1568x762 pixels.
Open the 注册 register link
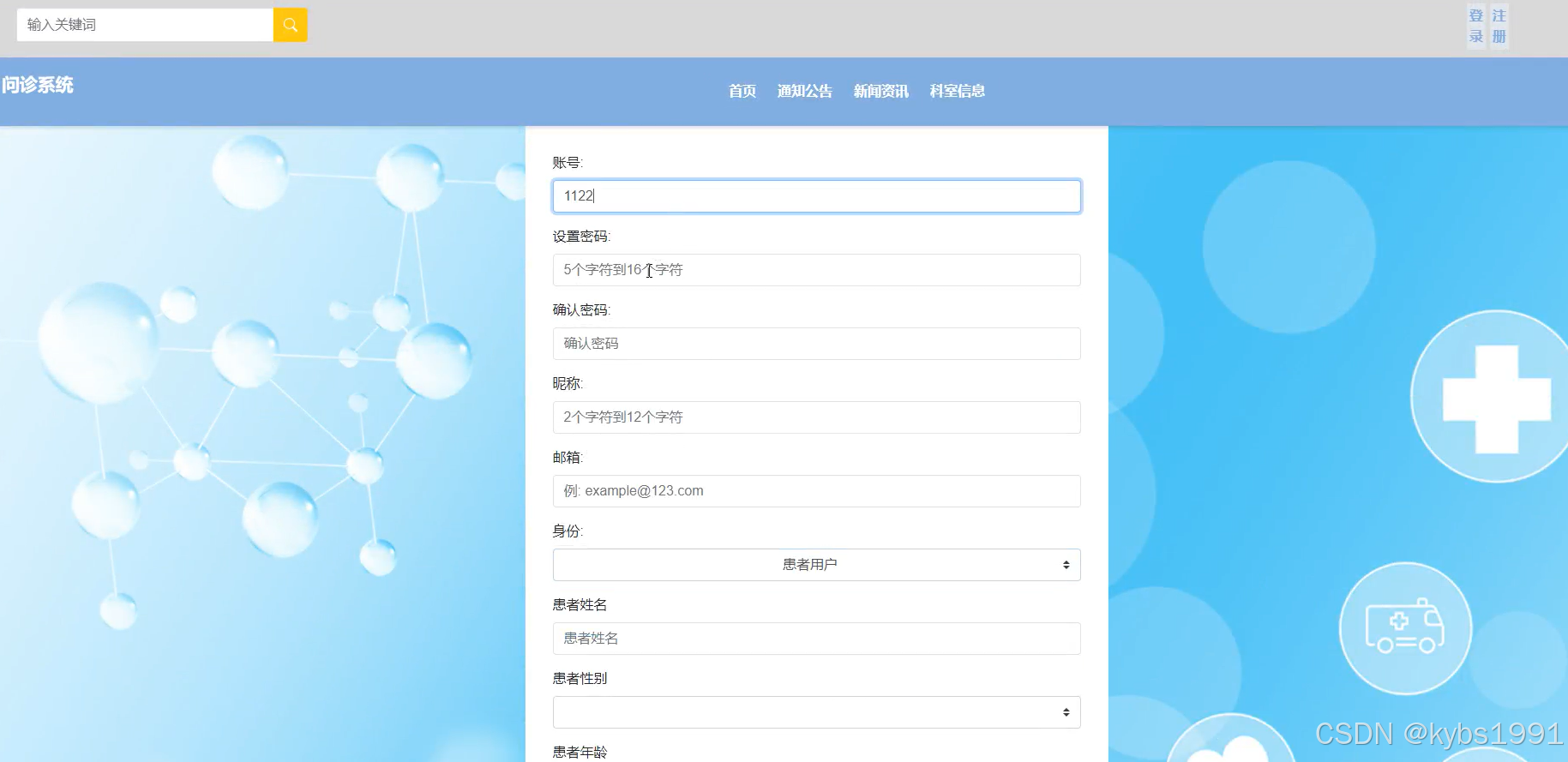click(x=1499, y=27)
